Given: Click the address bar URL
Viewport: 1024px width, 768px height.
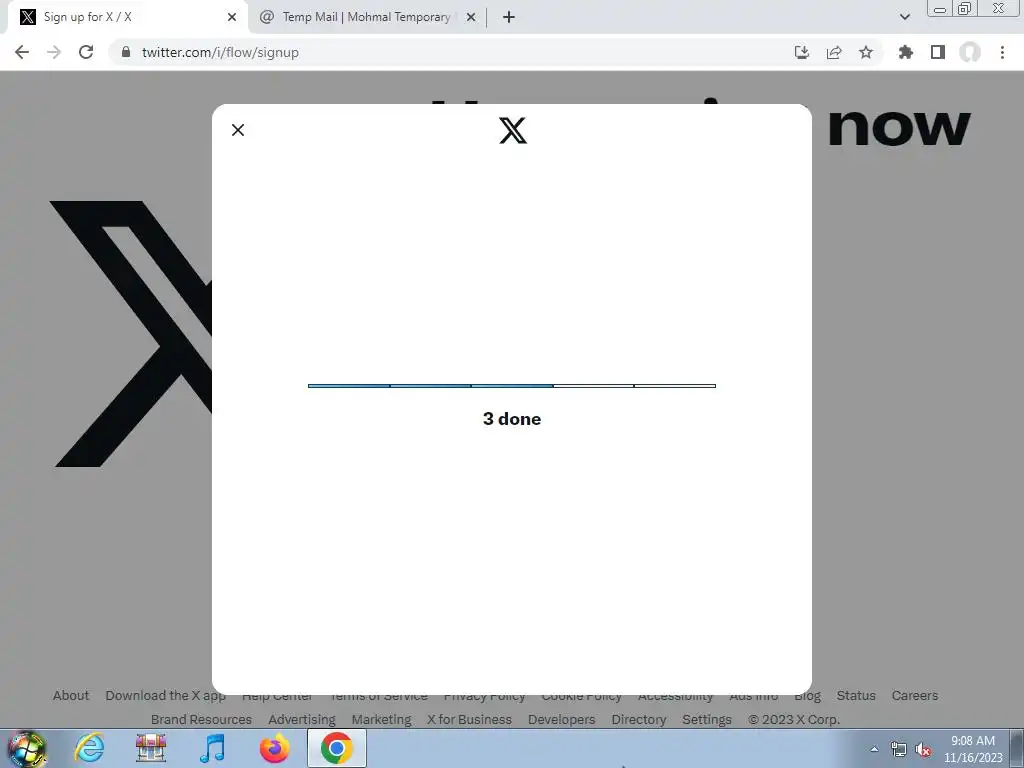Looking at the screenshot, I should pyautogui.click(x=220, y=52).
